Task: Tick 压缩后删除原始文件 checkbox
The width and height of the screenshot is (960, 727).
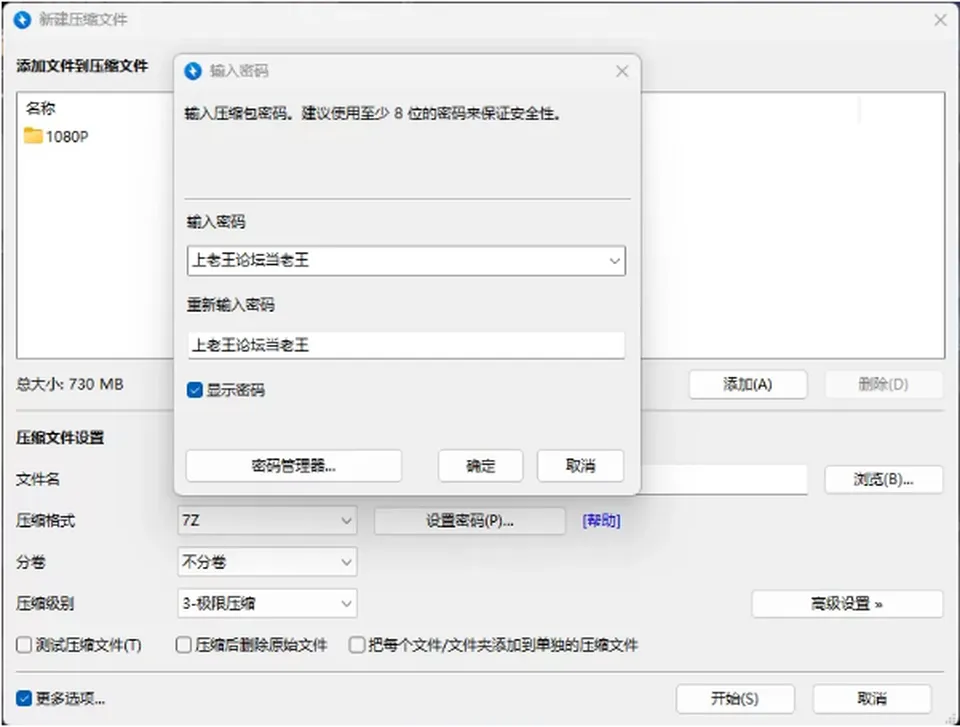Action: pos(184,645)
